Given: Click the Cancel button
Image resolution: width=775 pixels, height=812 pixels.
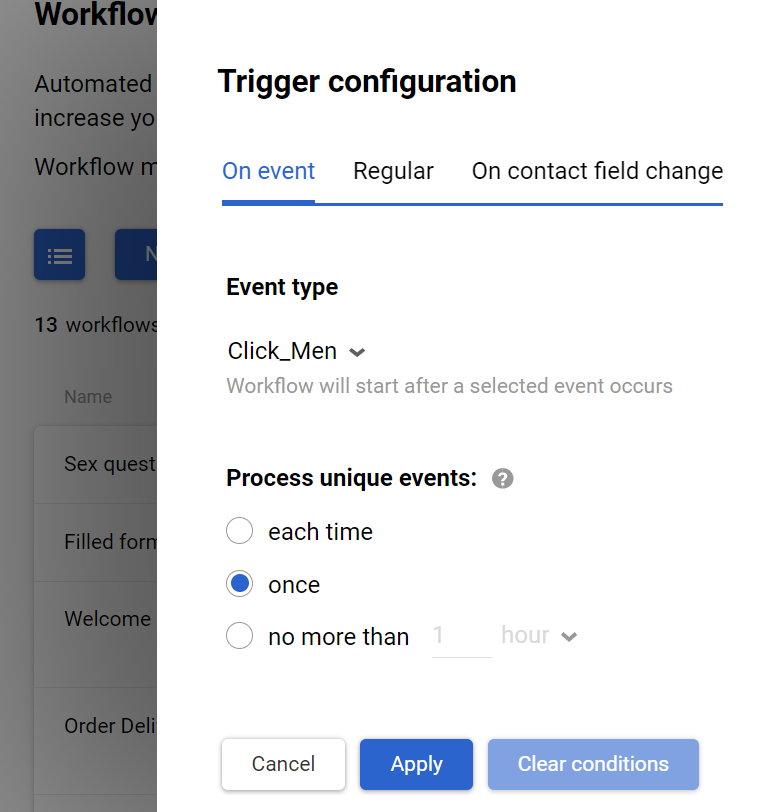Looking at the screenshot, I should point(283,764).
